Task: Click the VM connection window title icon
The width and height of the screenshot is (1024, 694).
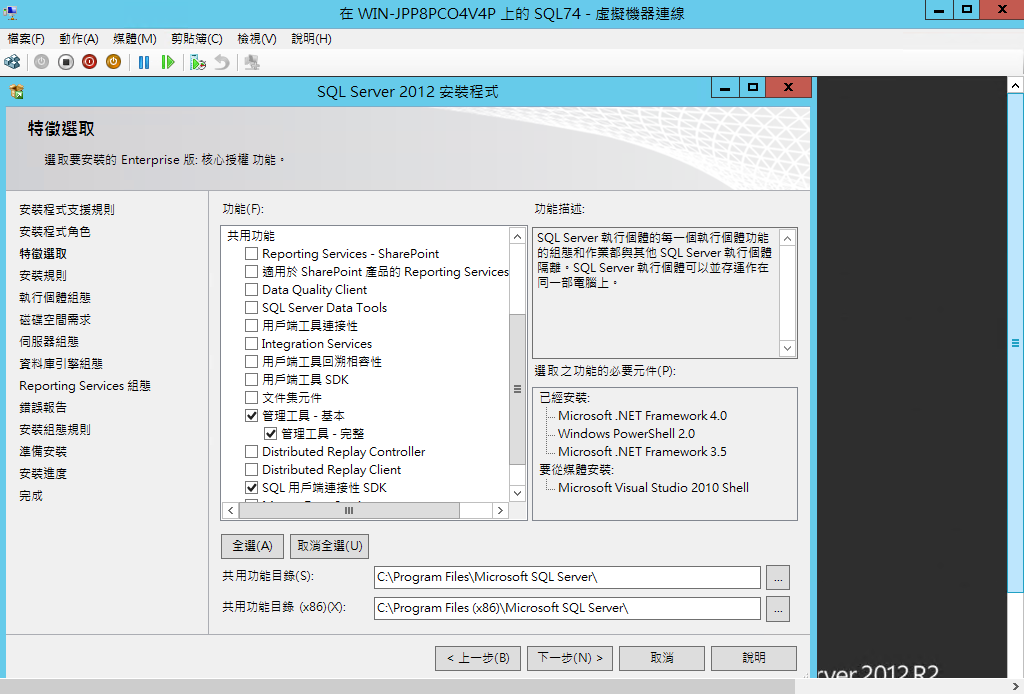Action: [x=10, y=13]
